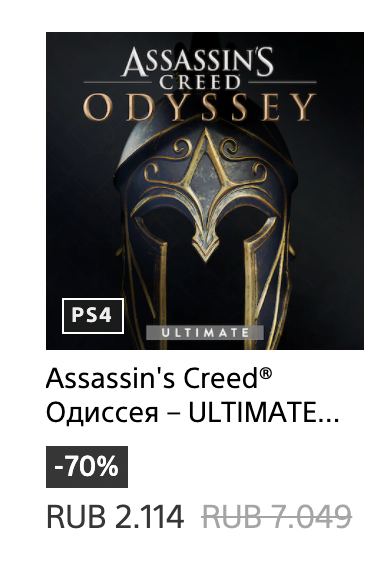The height and width of the screenshot is (568, 390).
Task: Click the CREED word on cover
Action: point(200,83)
